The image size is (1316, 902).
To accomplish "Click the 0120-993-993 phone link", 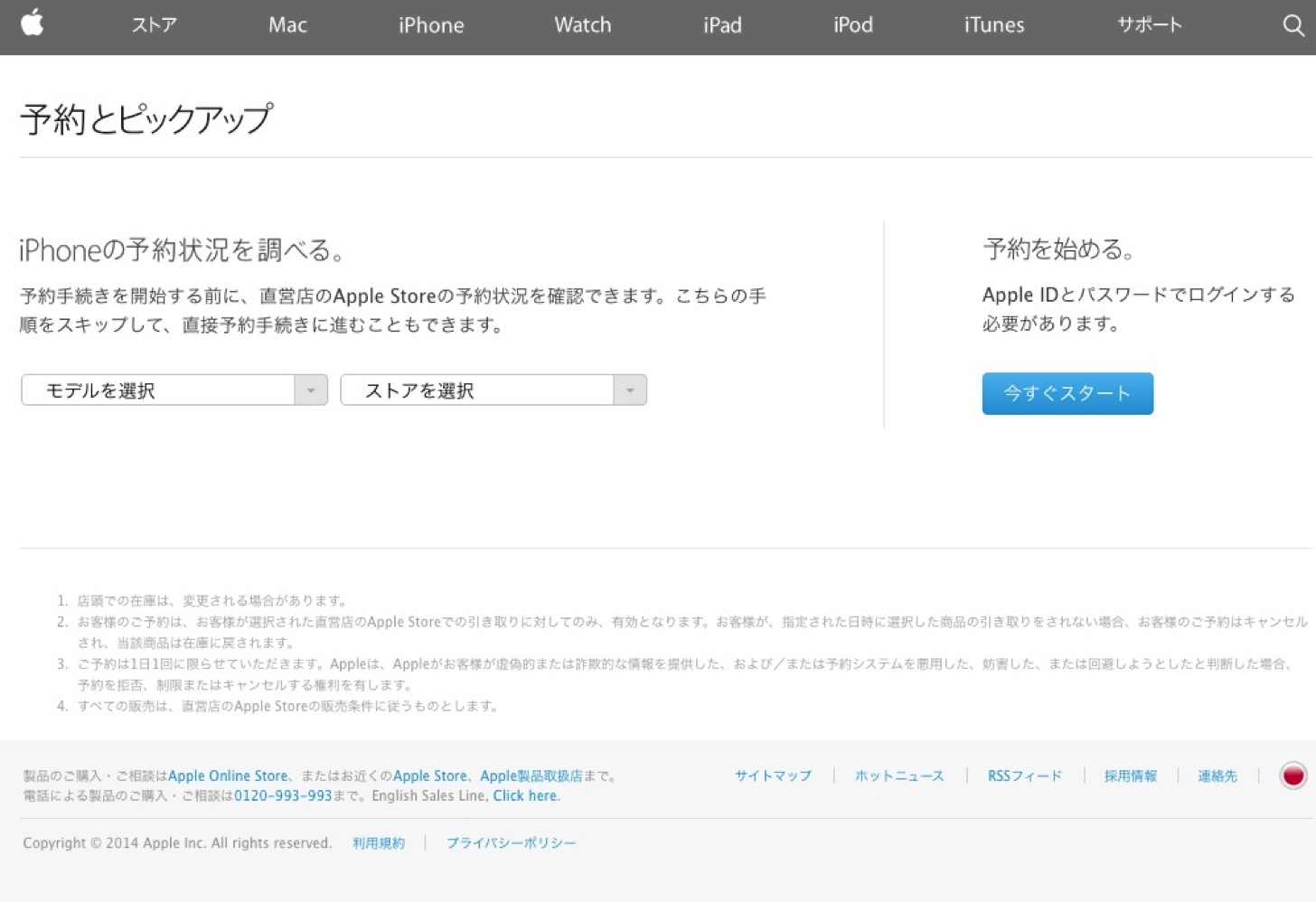I will click(283, 795).
